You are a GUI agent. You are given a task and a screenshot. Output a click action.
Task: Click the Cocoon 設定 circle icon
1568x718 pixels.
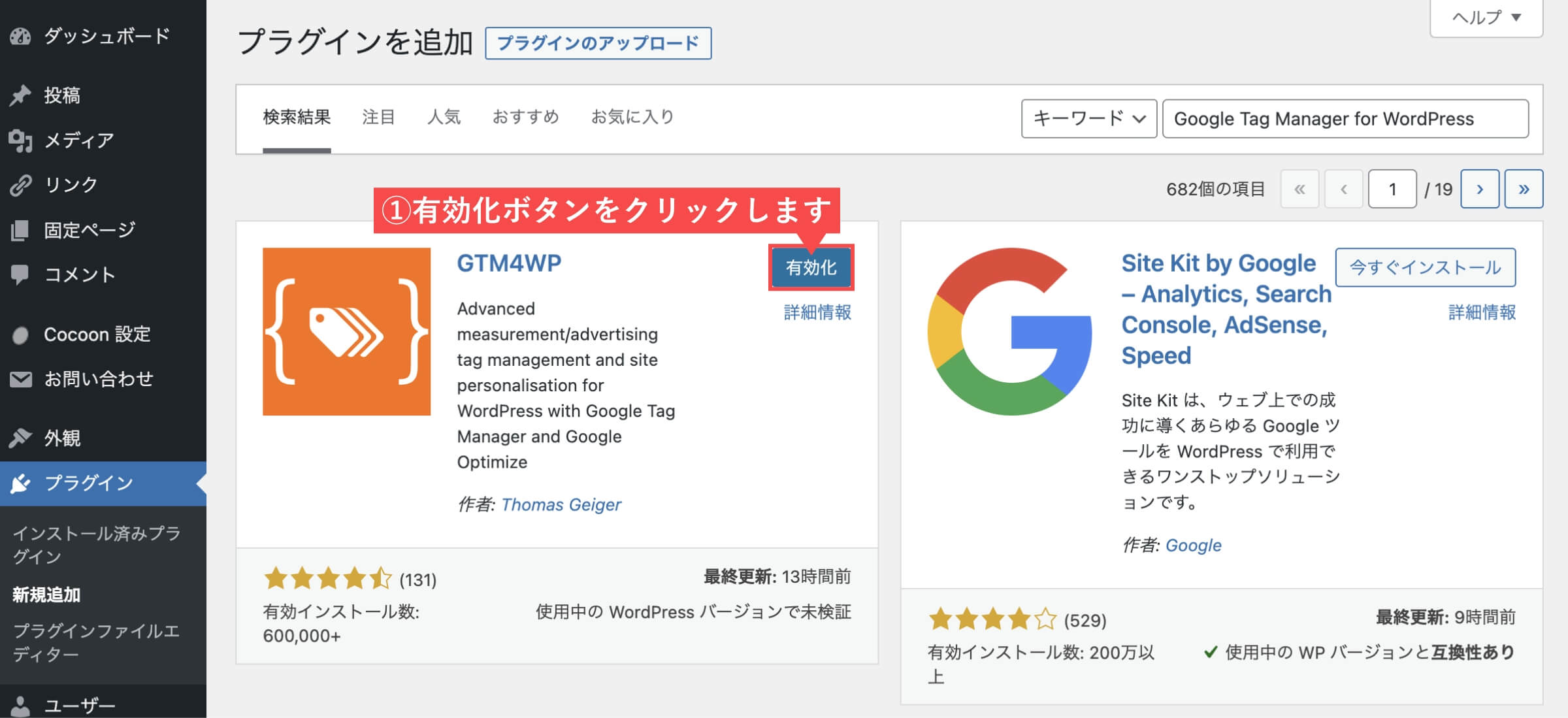click(20, 335)
